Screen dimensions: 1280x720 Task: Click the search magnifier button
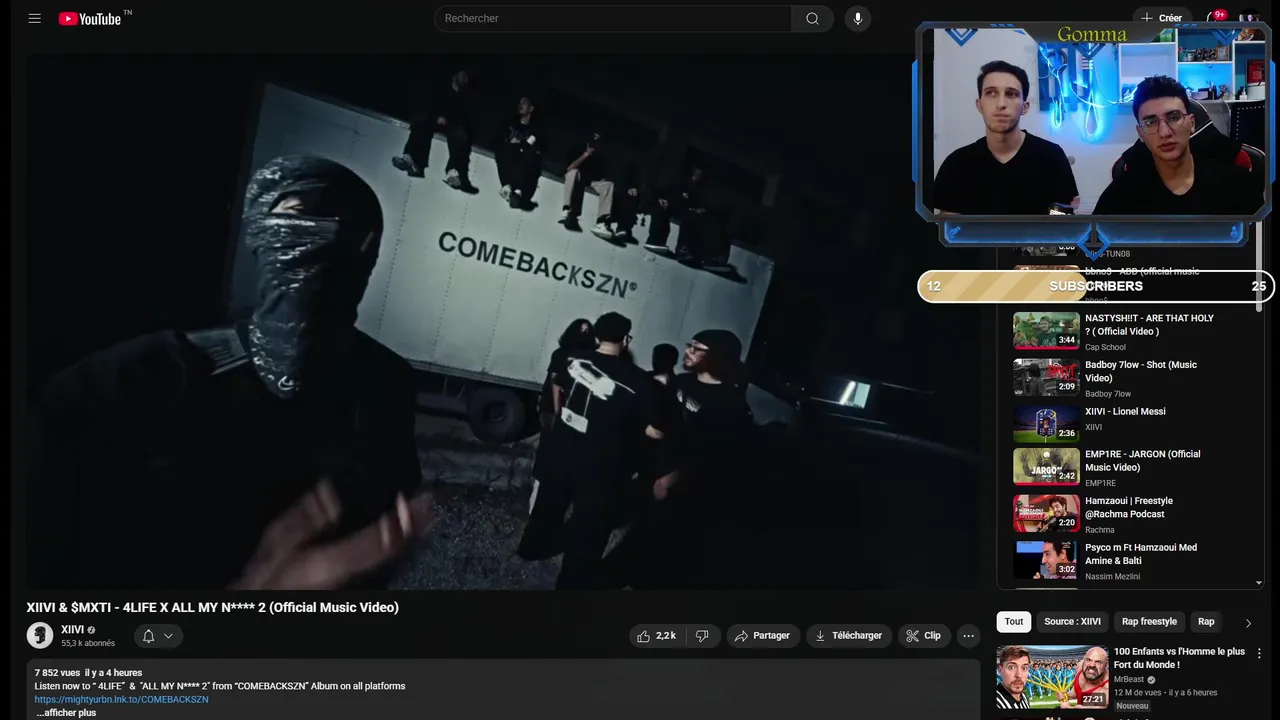(x=812, y=18)
